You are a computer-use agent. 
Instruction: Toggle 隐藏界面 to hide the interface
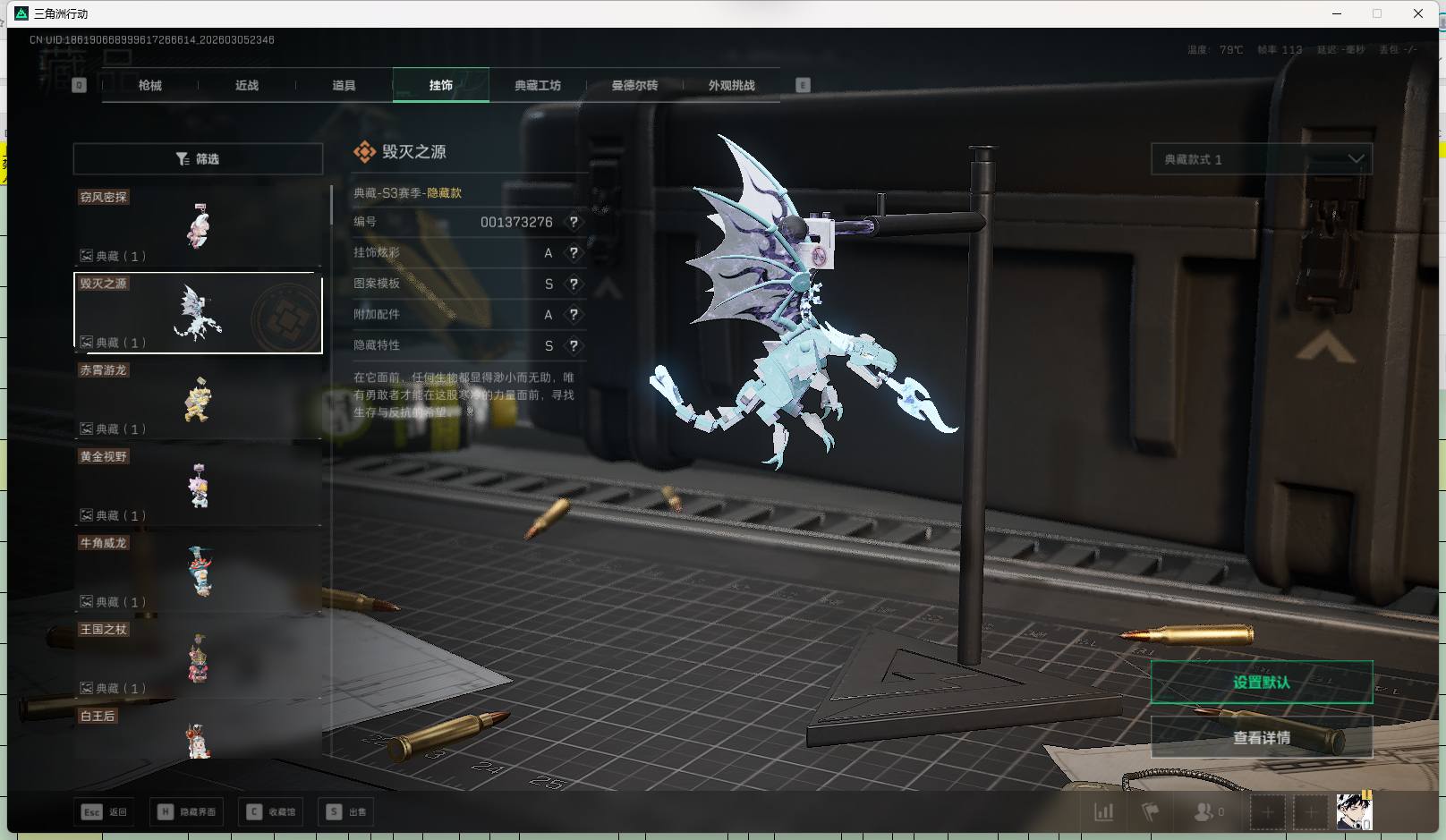187,812
